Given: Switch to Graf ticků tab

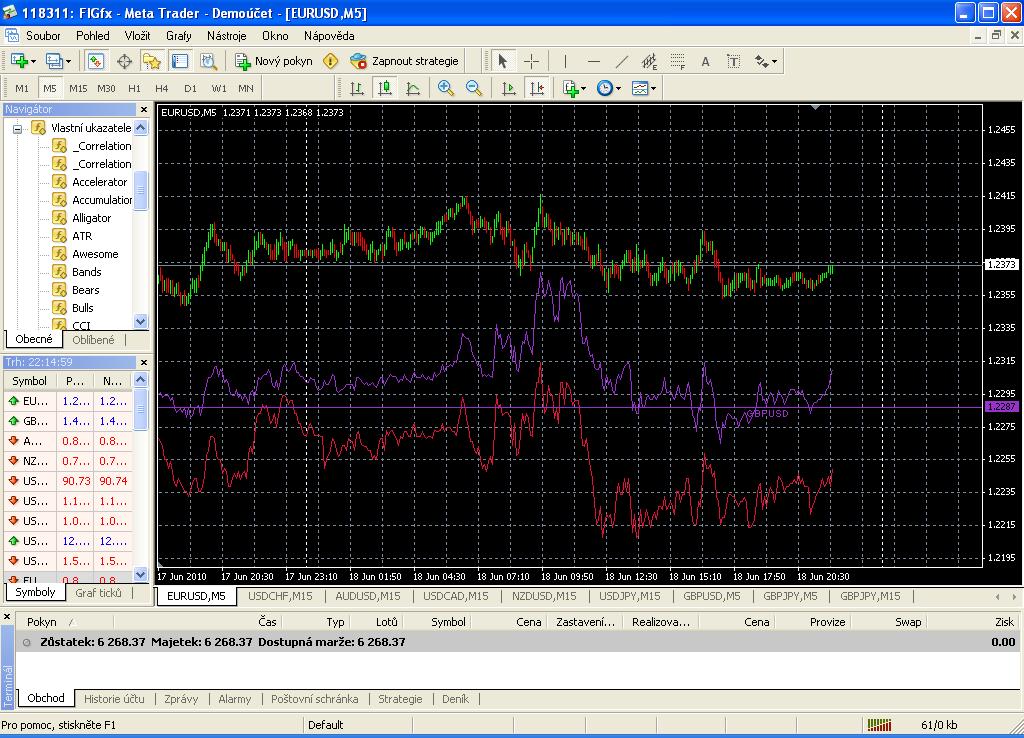Looking at the screenshot, I should tap(99, 593).
